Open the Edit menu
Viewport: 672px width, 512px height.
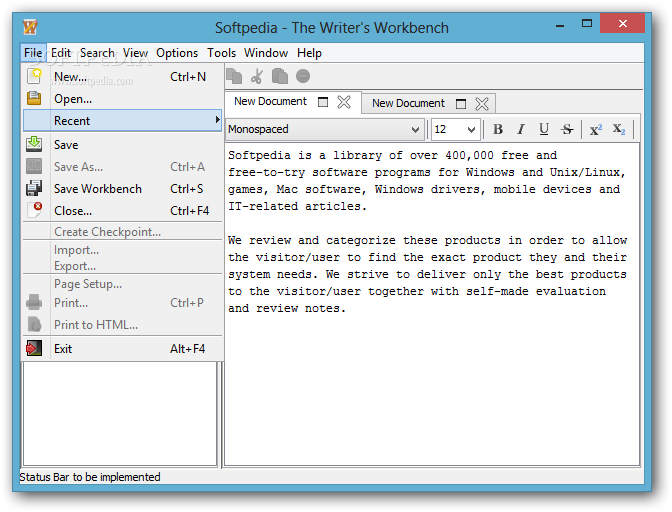tap(61, 53)
